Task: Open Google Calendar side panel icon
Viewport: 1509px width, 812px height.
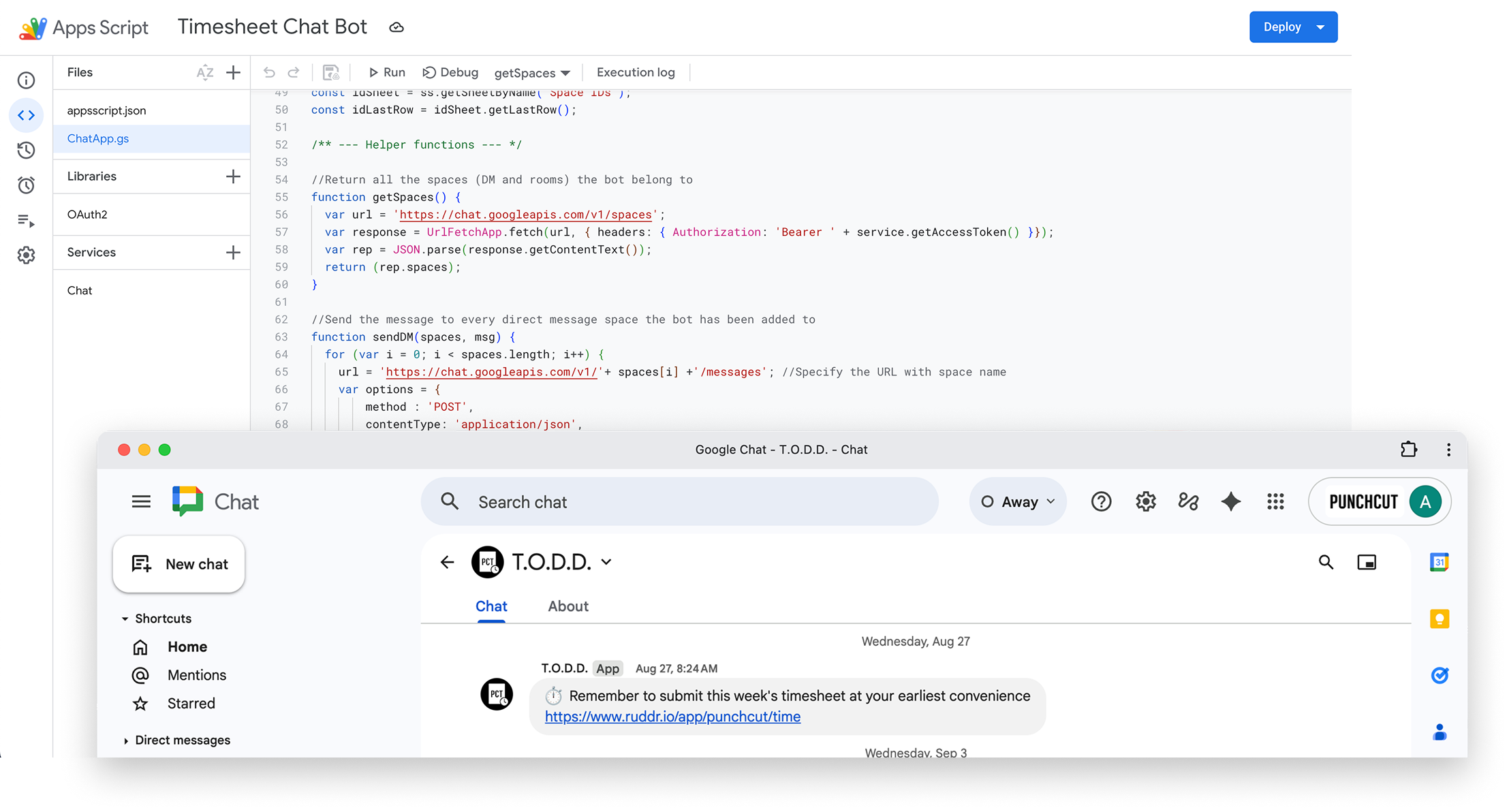Action: 1439,563
